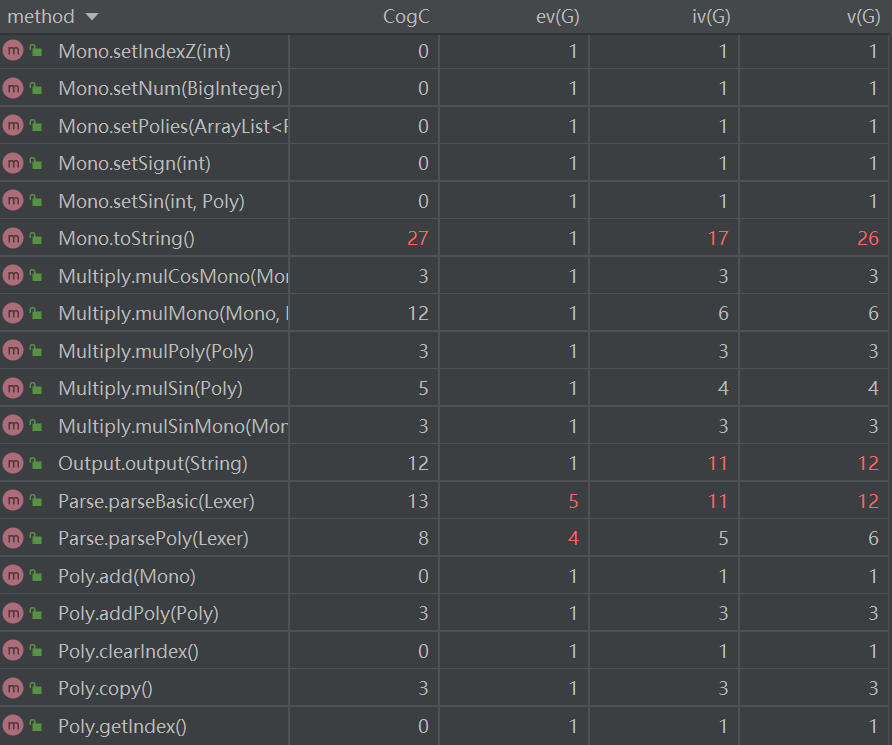Select the Poly.clearIndex() method name
Image resolution: width=892 pixels, height=745 pixels.
point(129,651)
